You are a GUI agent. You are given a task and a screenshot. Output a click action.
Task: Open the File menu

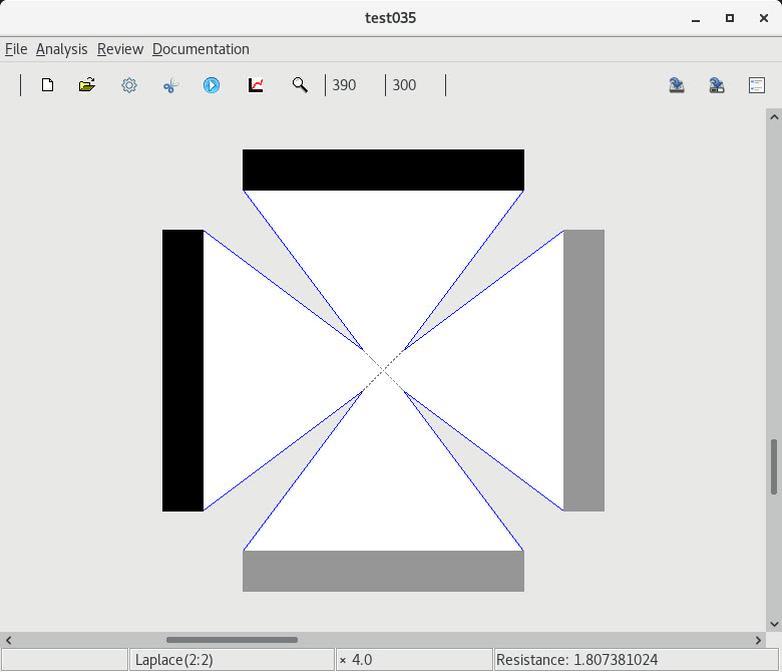coord(16,49)
